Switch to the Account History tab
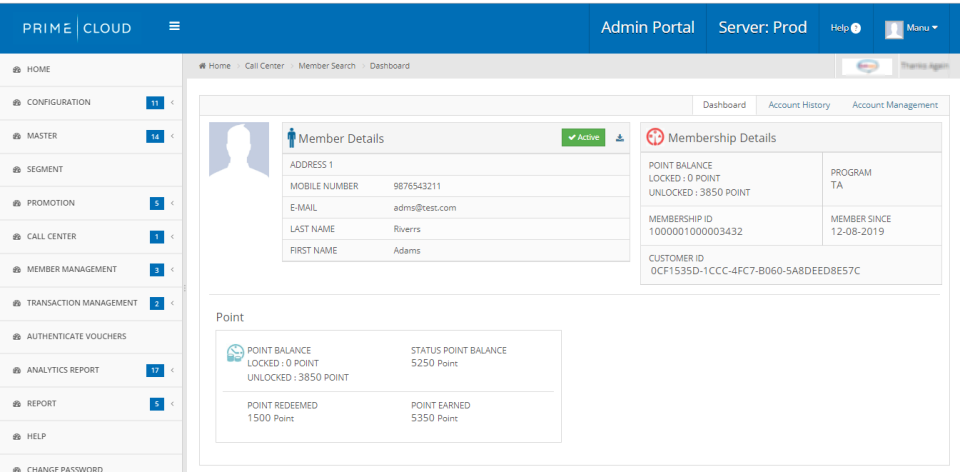960x472 pixels. pos(799,105)
